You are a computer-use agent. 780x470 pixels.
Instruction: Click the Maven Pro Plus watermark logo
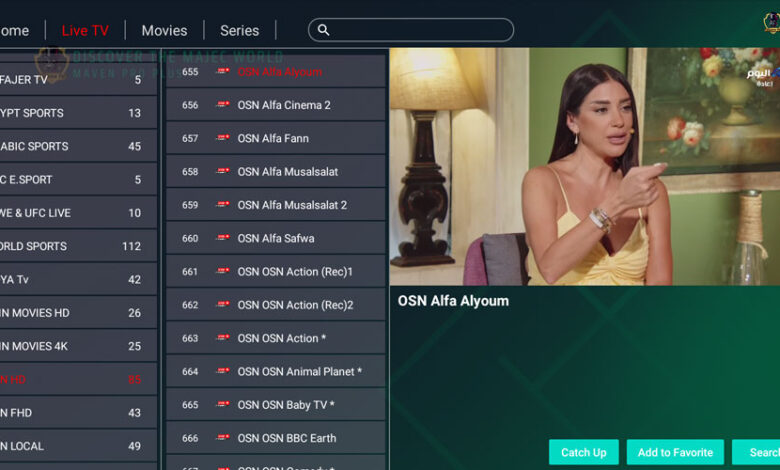[52, 64]
